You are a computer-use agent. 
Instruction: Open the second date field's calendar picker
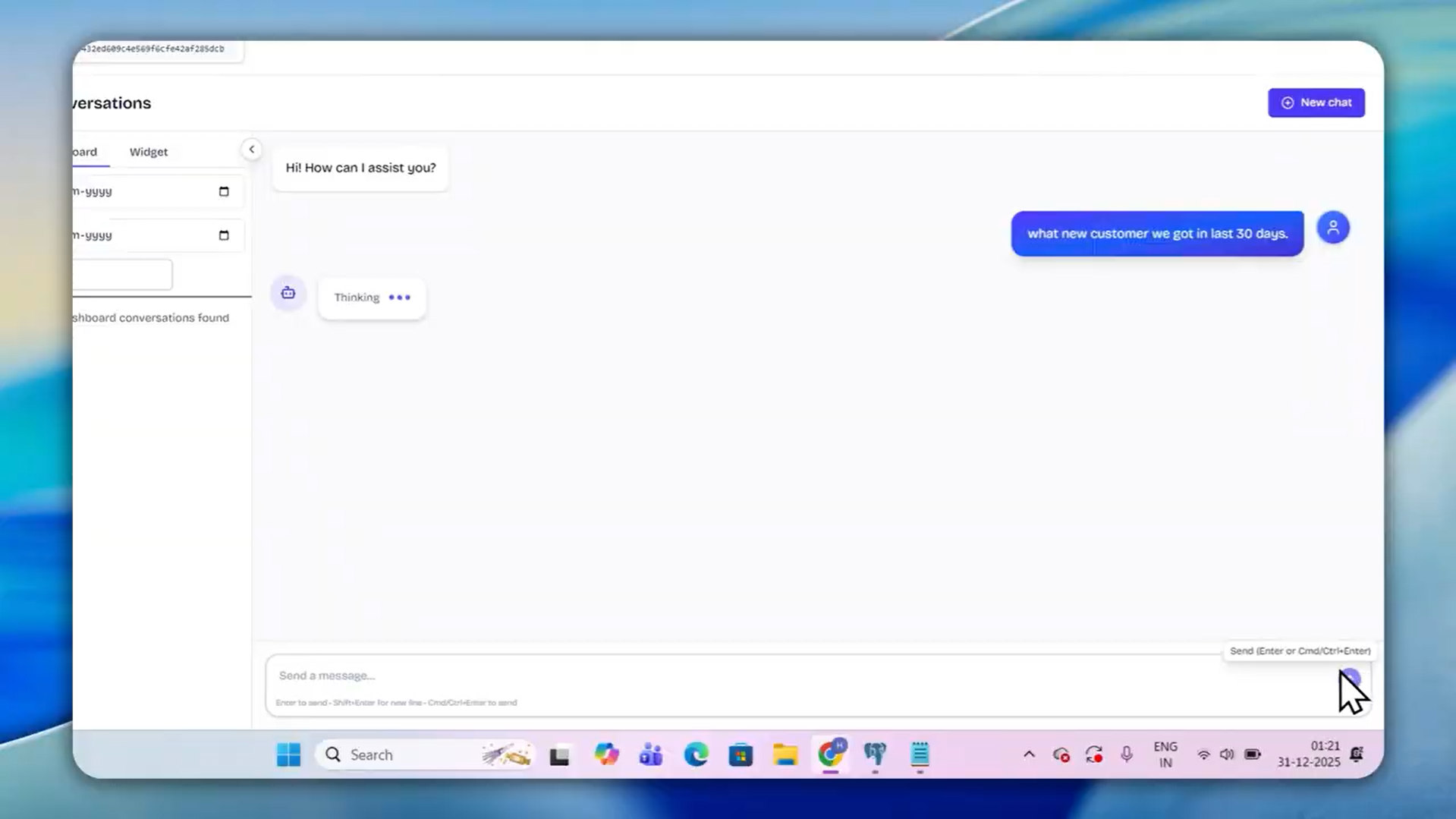tap(223, 235)
